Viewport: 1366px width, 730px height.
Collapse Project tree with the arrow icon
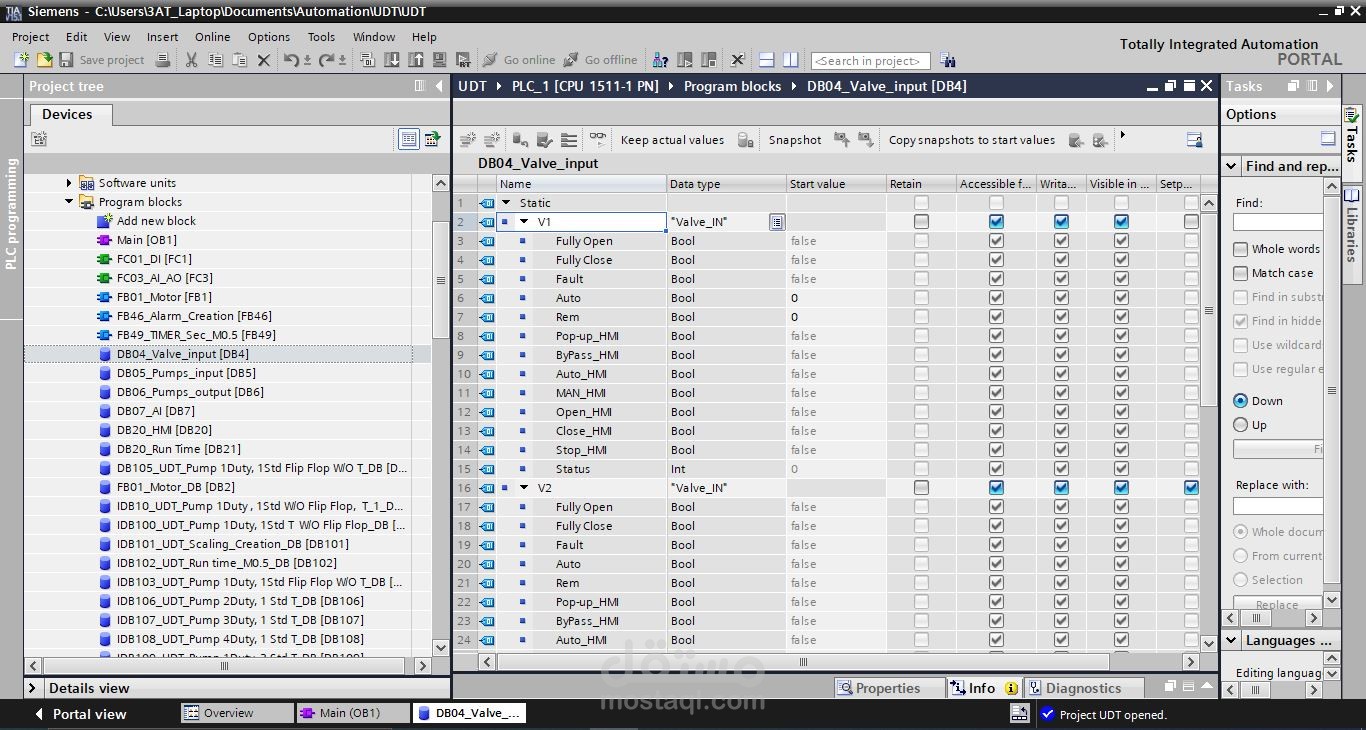click(x=440, y=86)
